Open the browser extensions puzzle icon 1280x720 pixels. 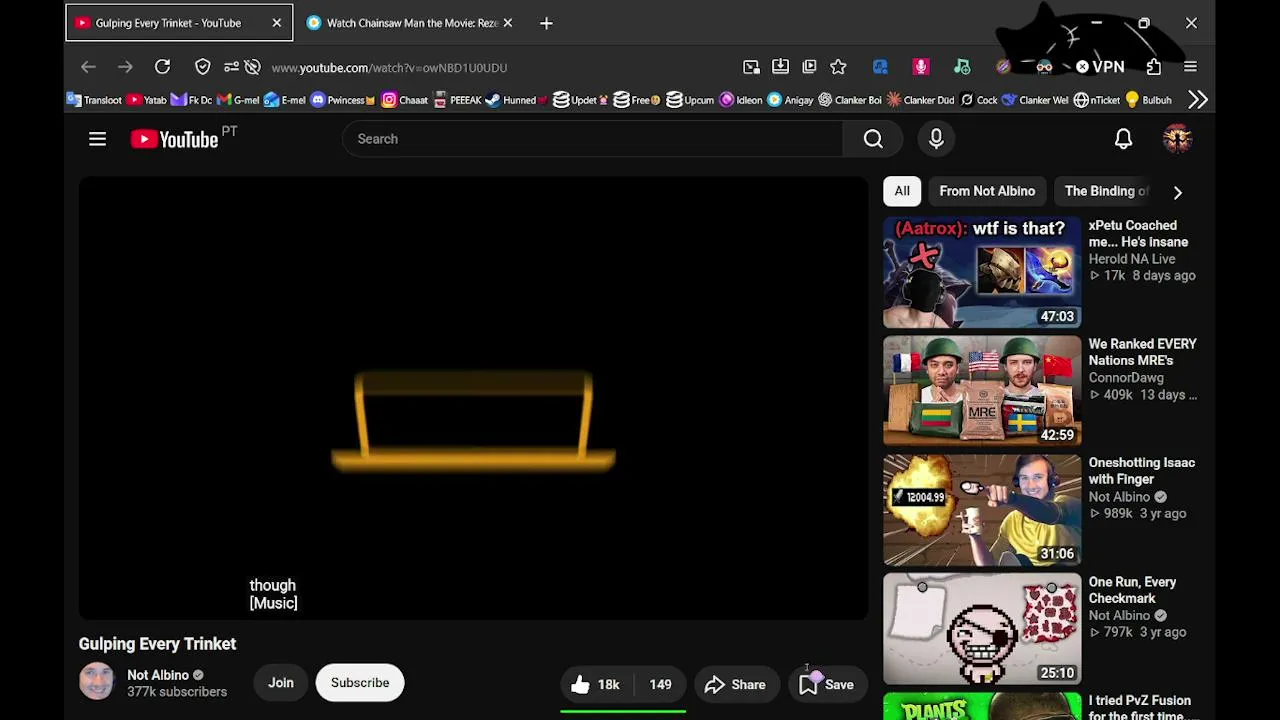coord(1154,67)
